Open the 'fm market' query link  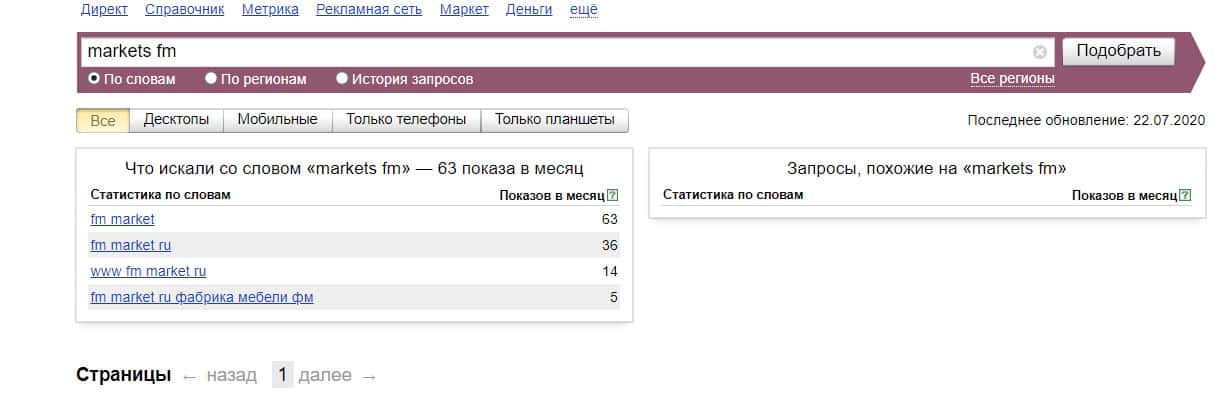pos(122,219)
